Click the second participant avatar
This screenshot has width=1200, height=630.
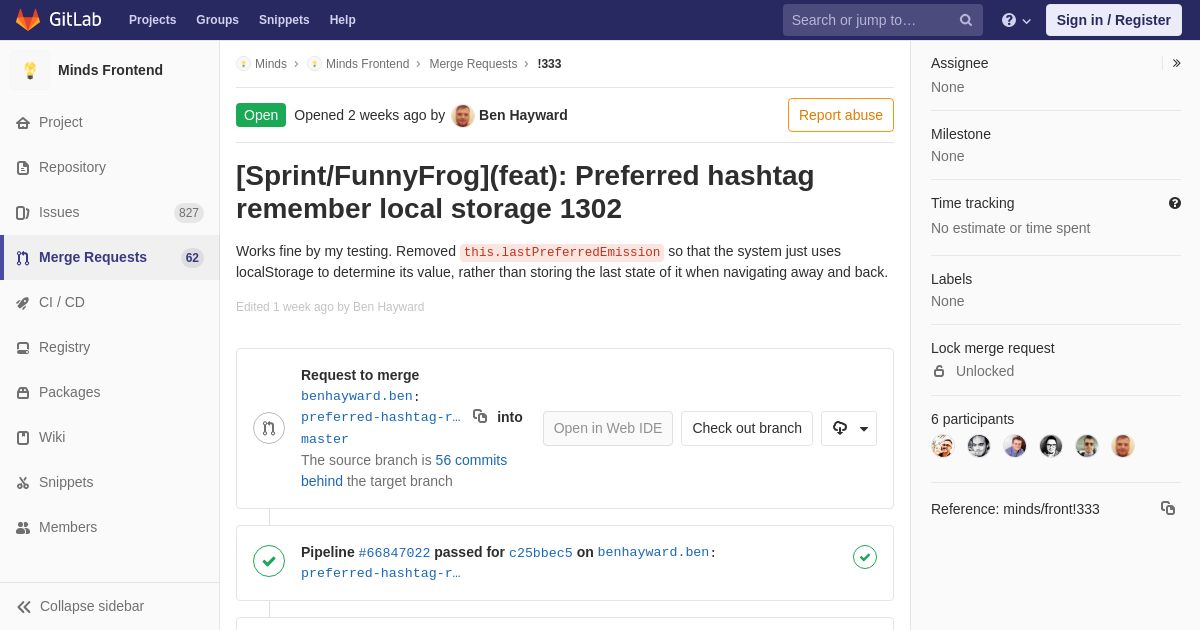pos(979,446)
